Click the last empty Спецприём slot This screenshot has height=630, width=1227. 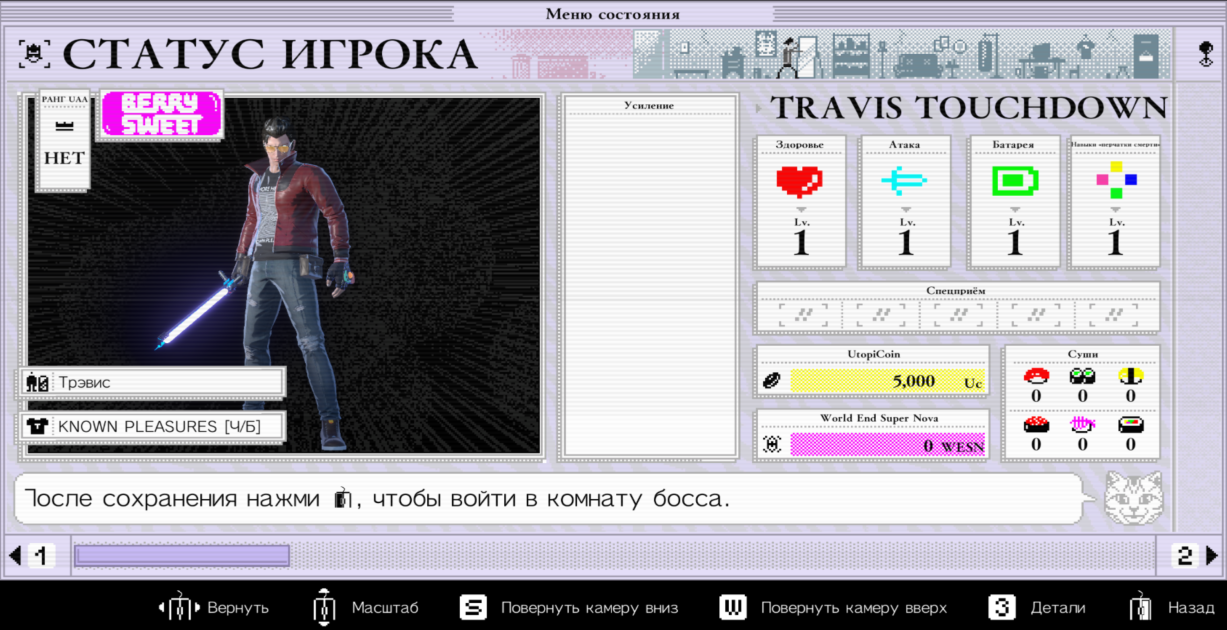click(x=1112, y=316)
